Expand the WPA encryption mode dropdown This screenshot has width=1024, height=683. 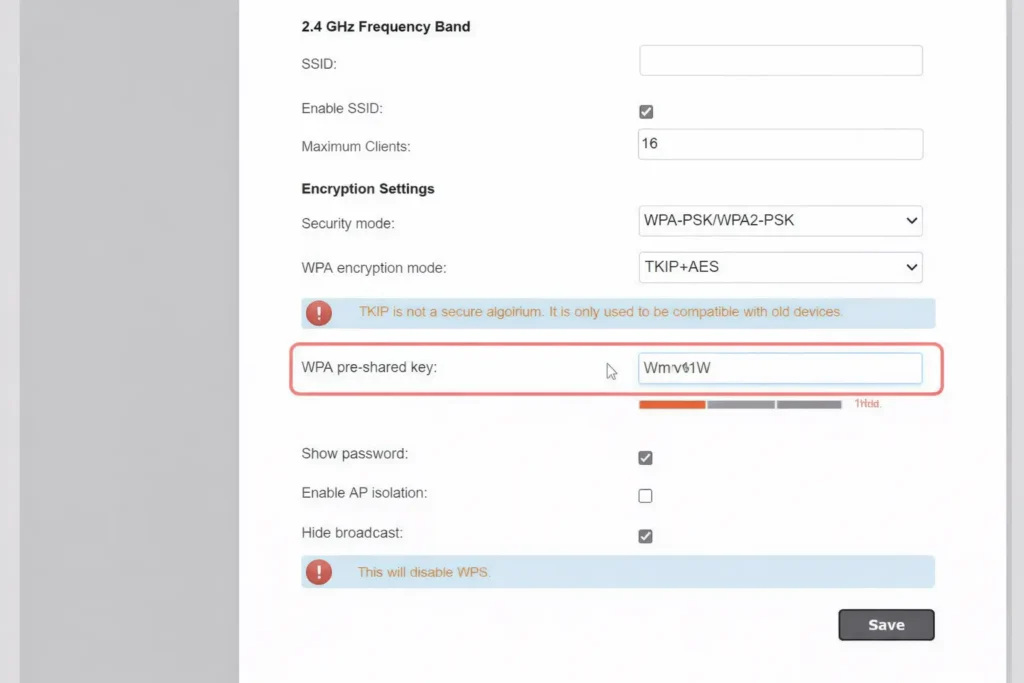pos(780,267)
